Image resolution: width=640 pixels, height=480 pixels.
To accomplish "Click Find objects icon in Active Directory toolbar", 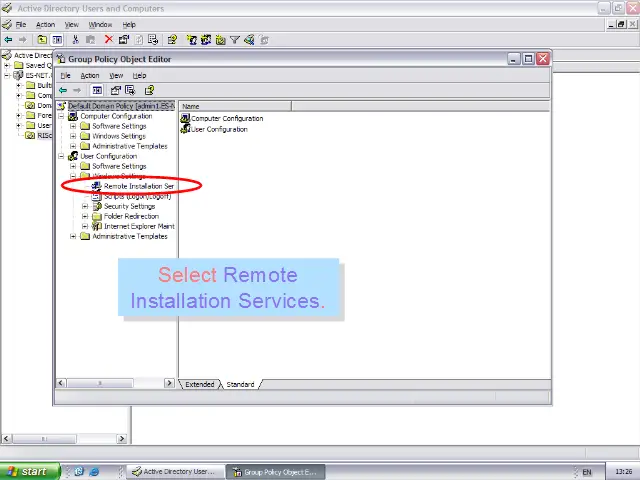I will 249,40.
